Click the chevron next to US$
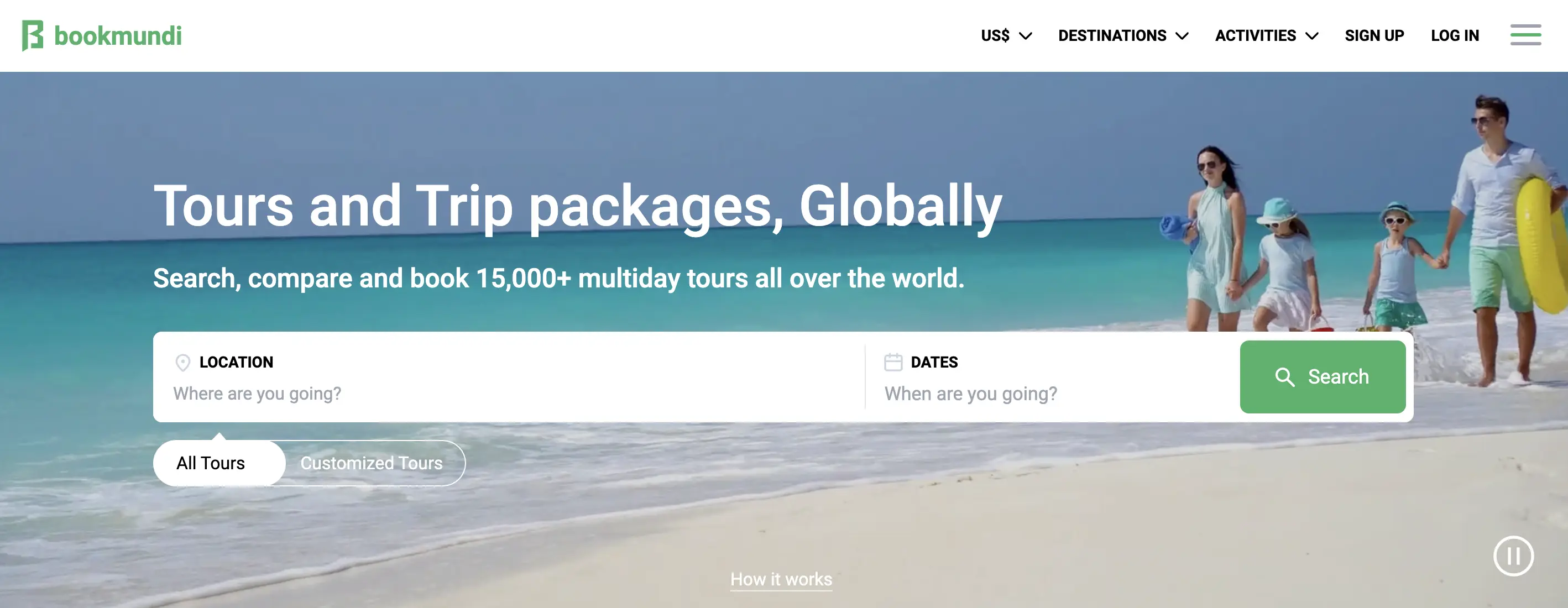The height and width of the screenshot is (608, 1568). [1026, 36]
